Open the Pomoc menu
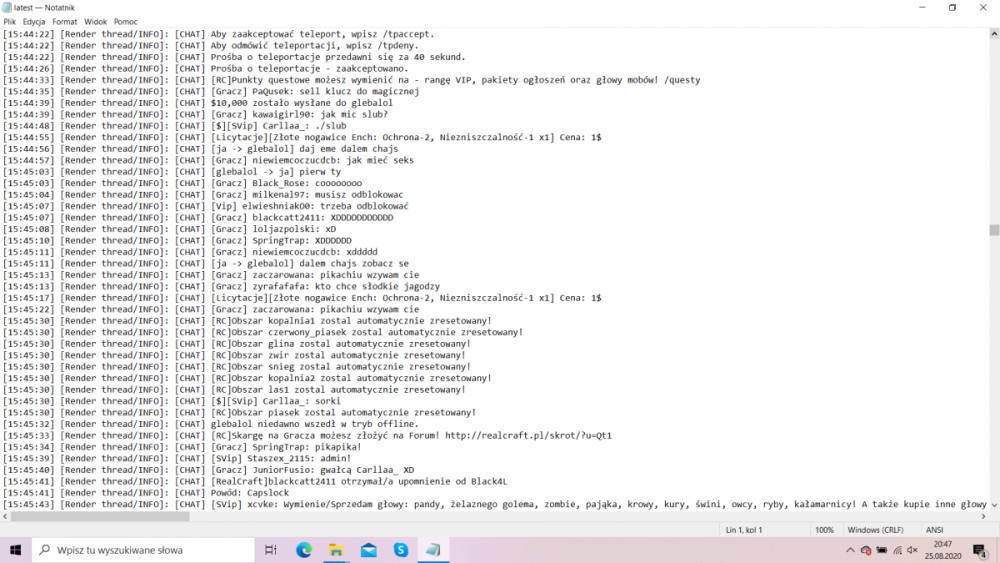Image resolution: width=1000 pixels, height=563 pixels. tap(126, 21)
